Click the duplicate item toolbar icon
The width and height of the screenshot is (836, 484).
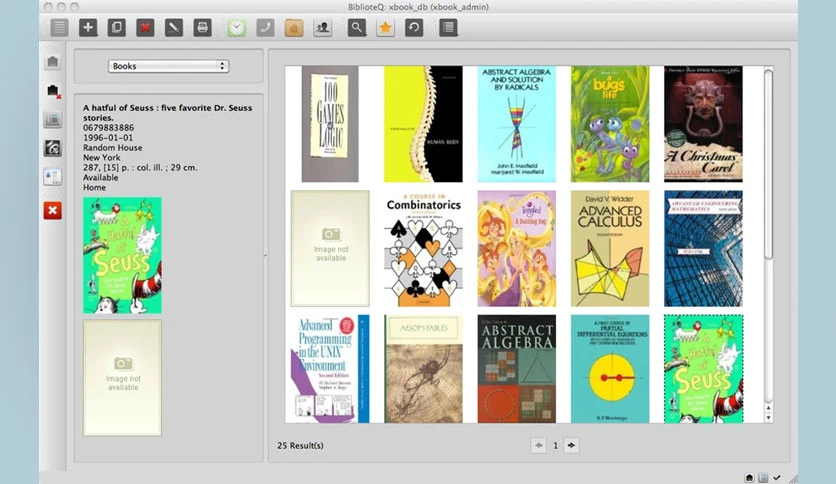[x=116, y=27]
